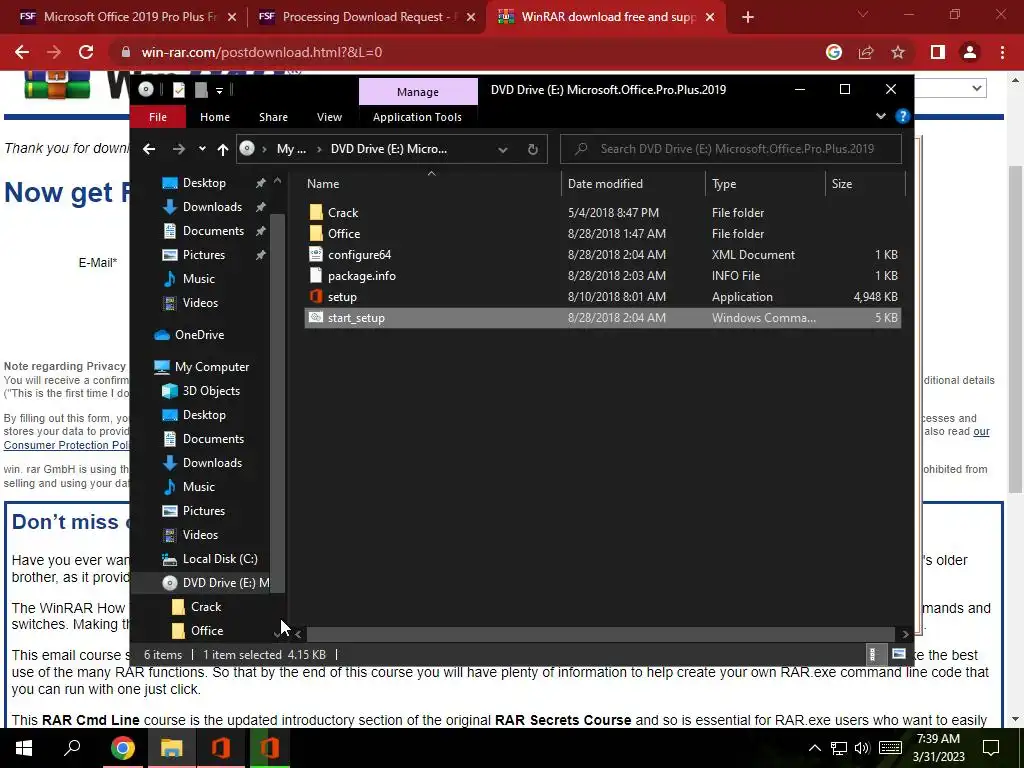Open Chrome three-dot menu
Image resolution: width=1024 pixels, height=768 pixels.
1002,52
